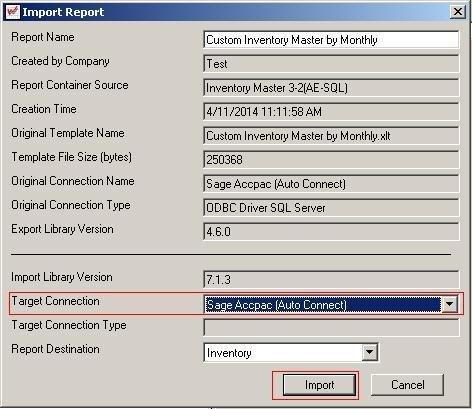Click the Target Connection label
472x409 pixels.
tap(55, 301)
